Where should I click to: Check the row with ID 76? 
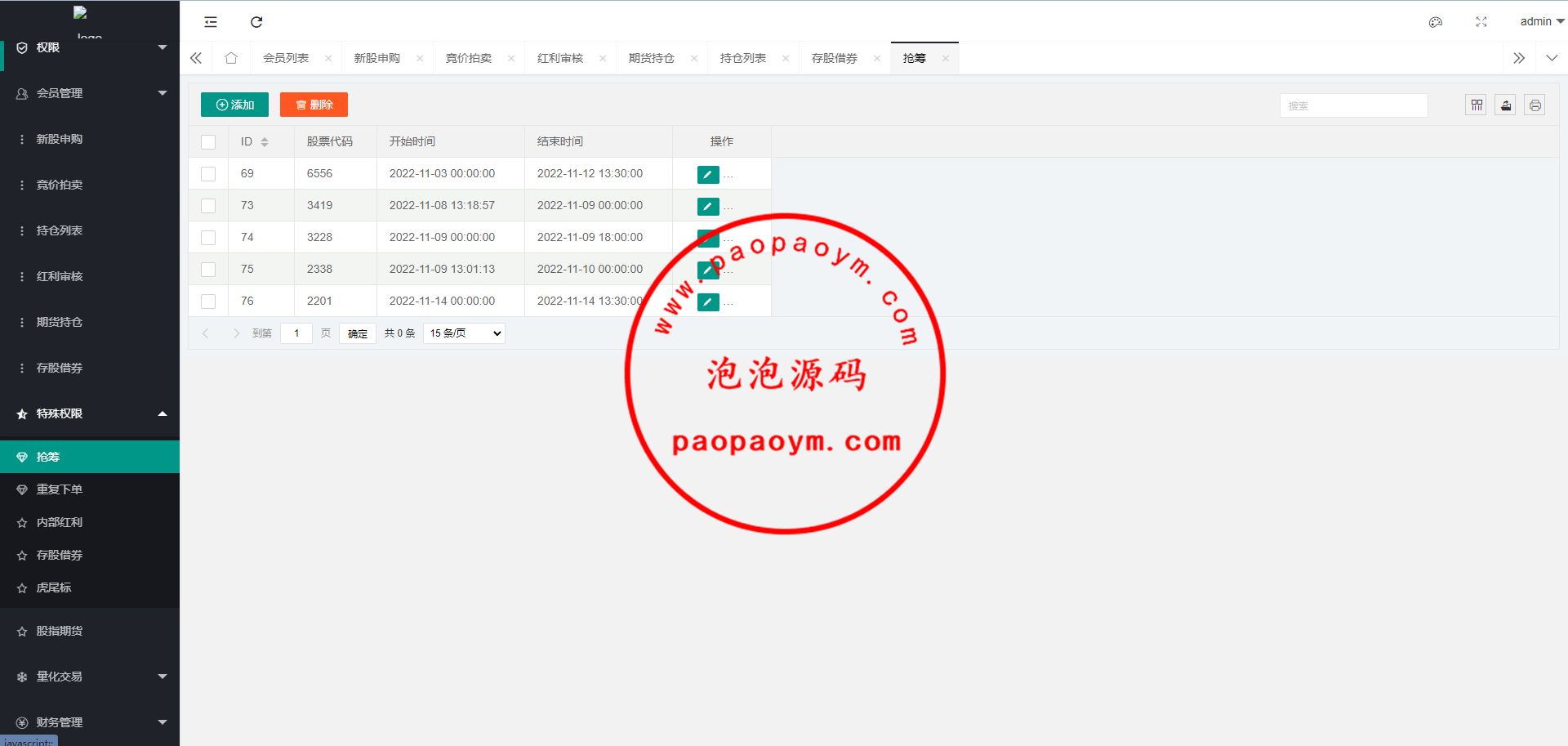click(208, 302)
